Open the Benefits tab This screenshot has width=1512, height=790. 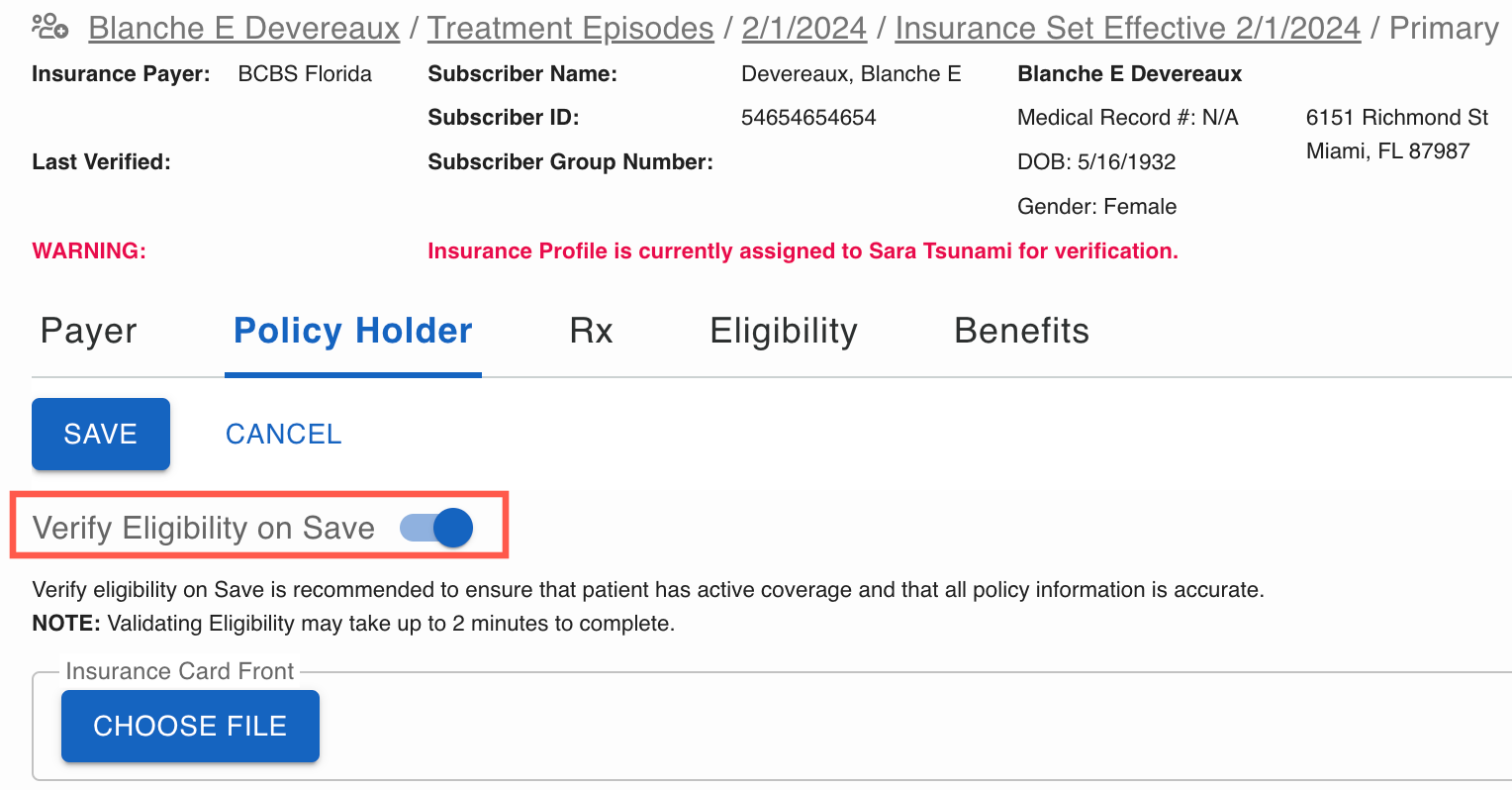[1022, 332]
